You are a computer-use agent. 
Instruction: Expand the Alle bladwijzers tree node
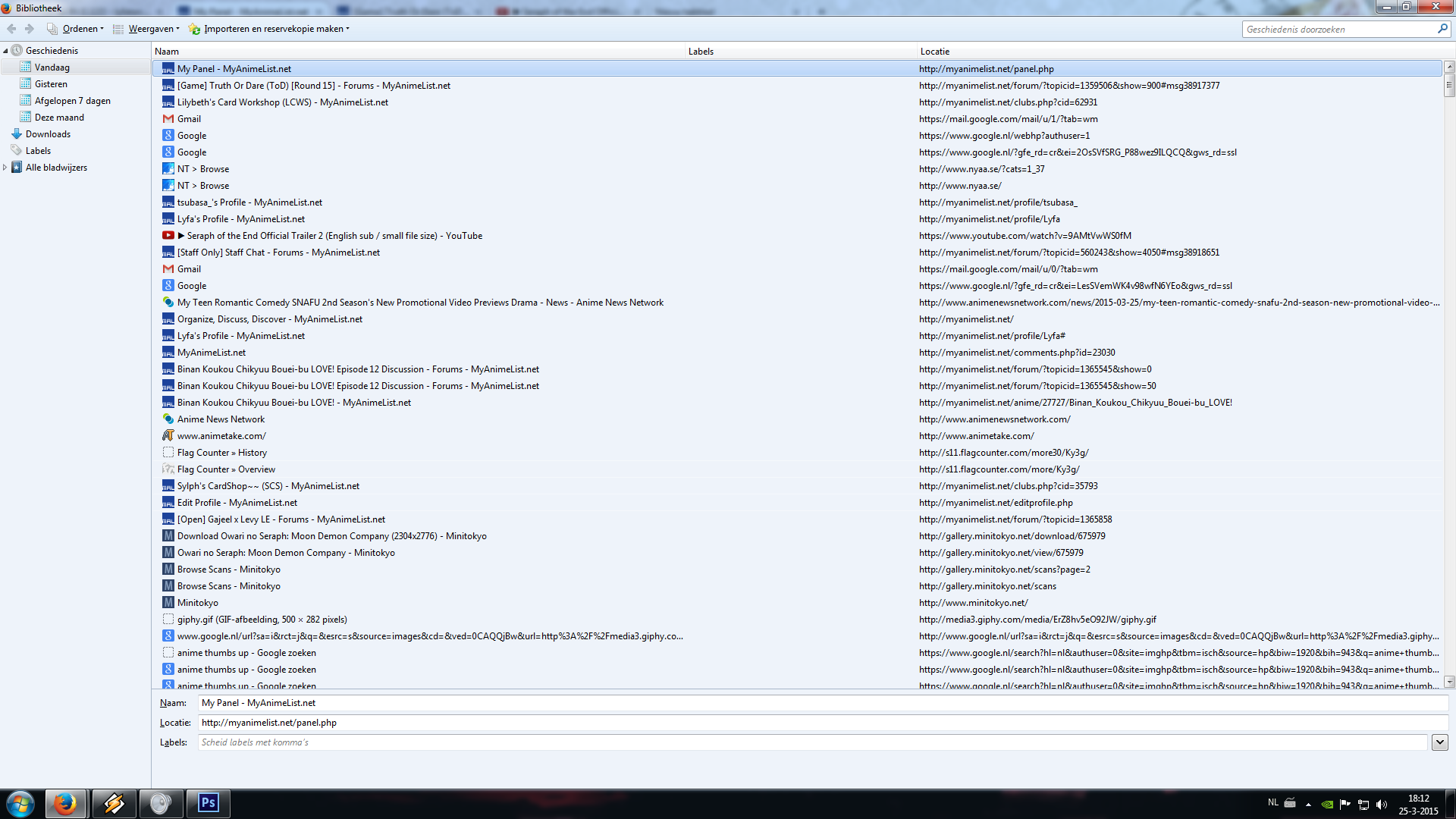click(x=5, y=168)
